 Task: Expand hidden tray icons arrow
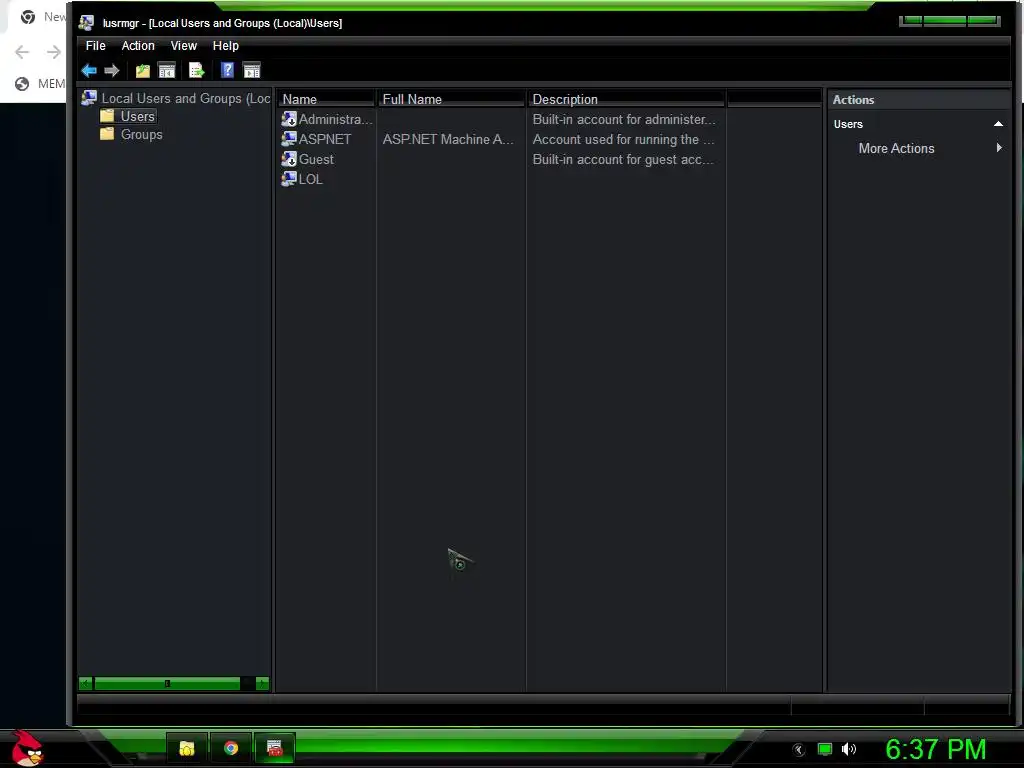799,750
